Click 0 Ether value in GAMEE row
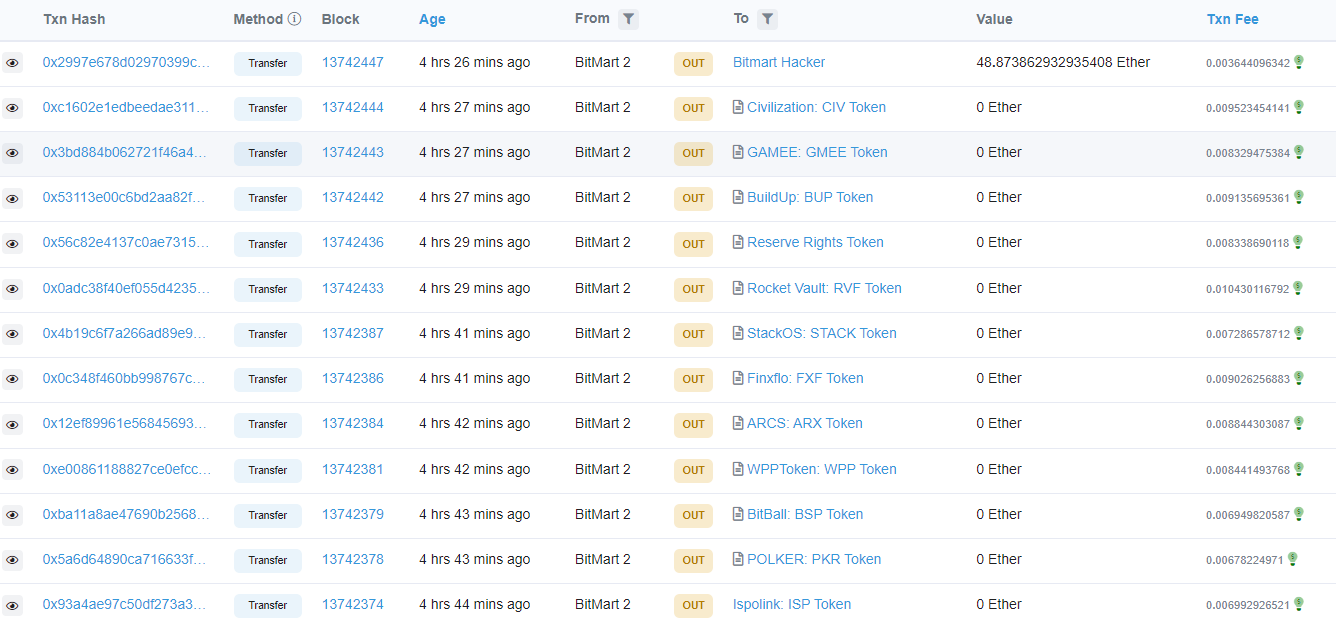 click(999, 152)
